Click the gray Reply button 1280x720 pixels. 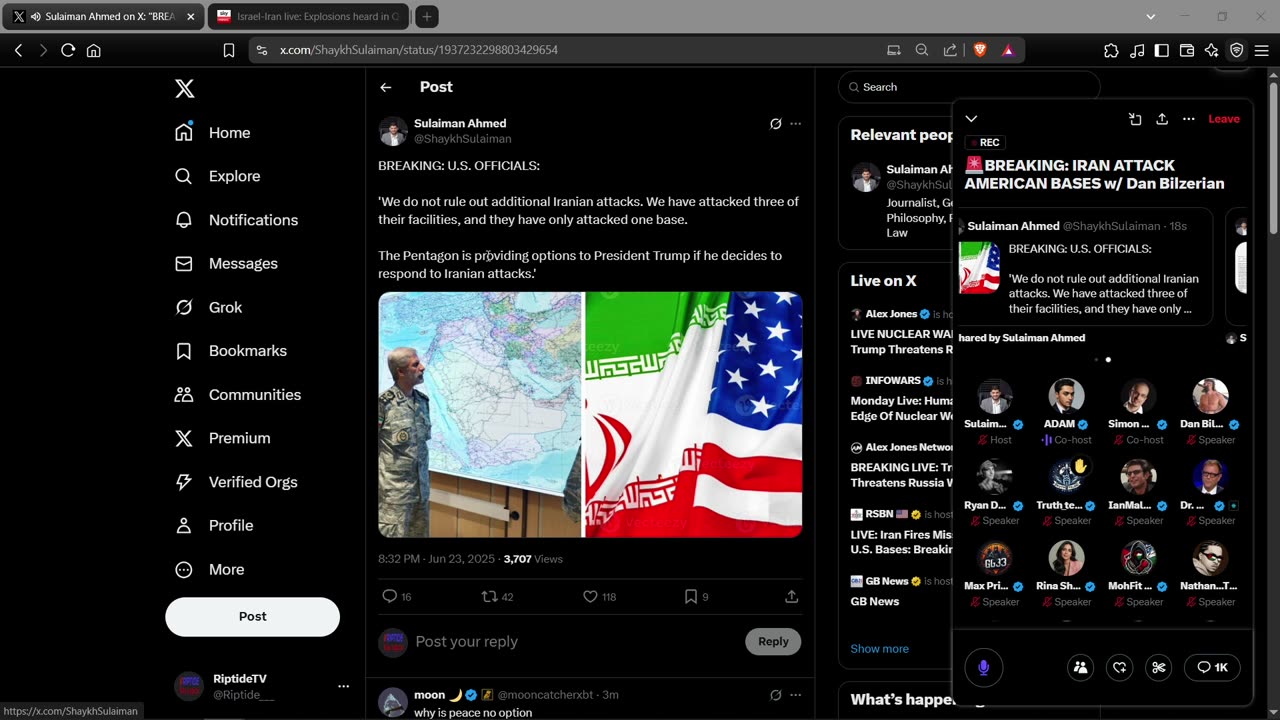coord(773,642)
